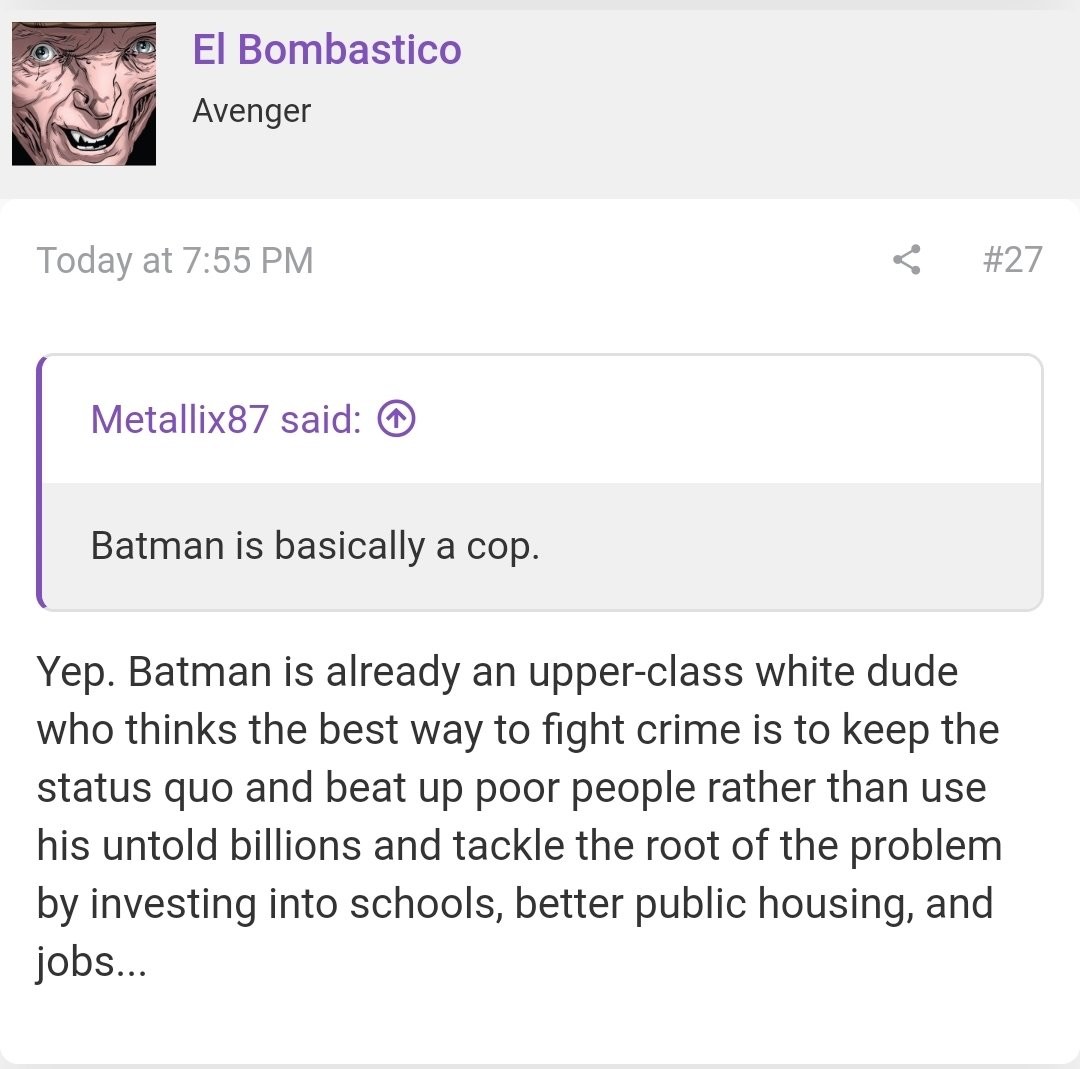Click the share icon on post #27

(906, 260)
